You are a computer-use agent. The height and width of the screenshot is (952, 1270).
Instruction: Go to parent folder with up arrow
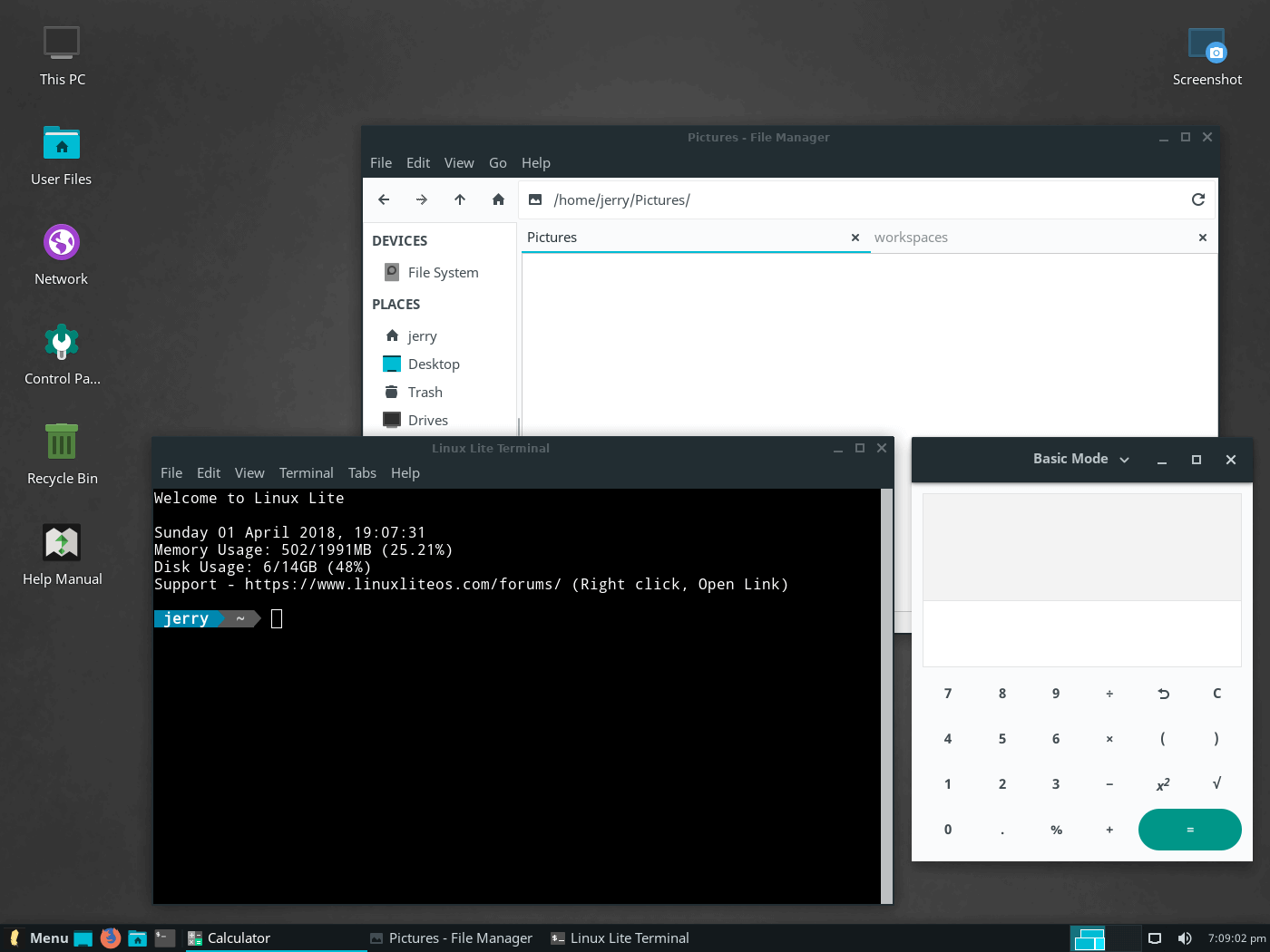click(460, 199)
